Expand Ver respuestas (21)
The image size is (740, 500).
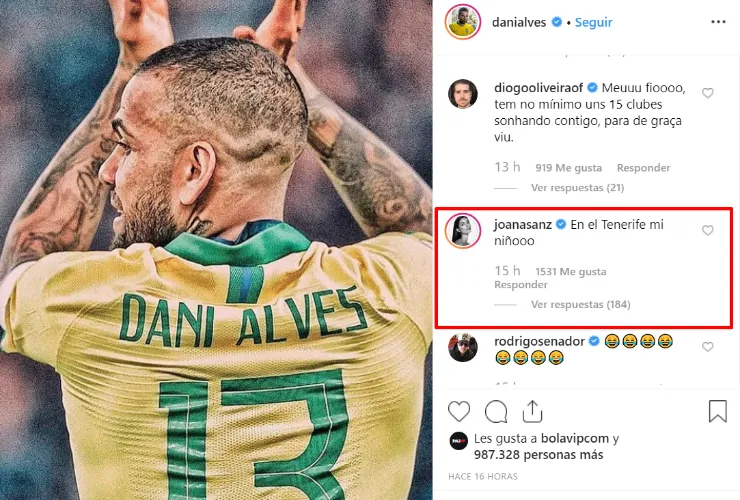[577, 188]
